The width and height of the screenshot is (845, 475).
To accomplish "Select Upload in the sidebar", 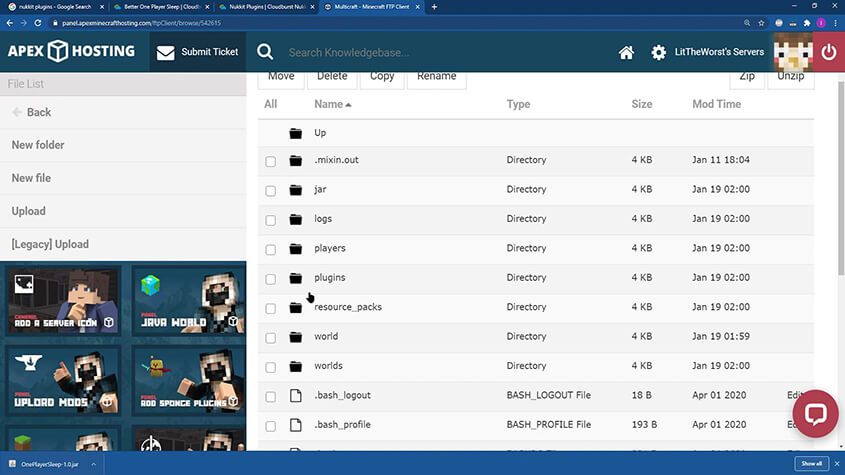I will (x=123, y=211).
